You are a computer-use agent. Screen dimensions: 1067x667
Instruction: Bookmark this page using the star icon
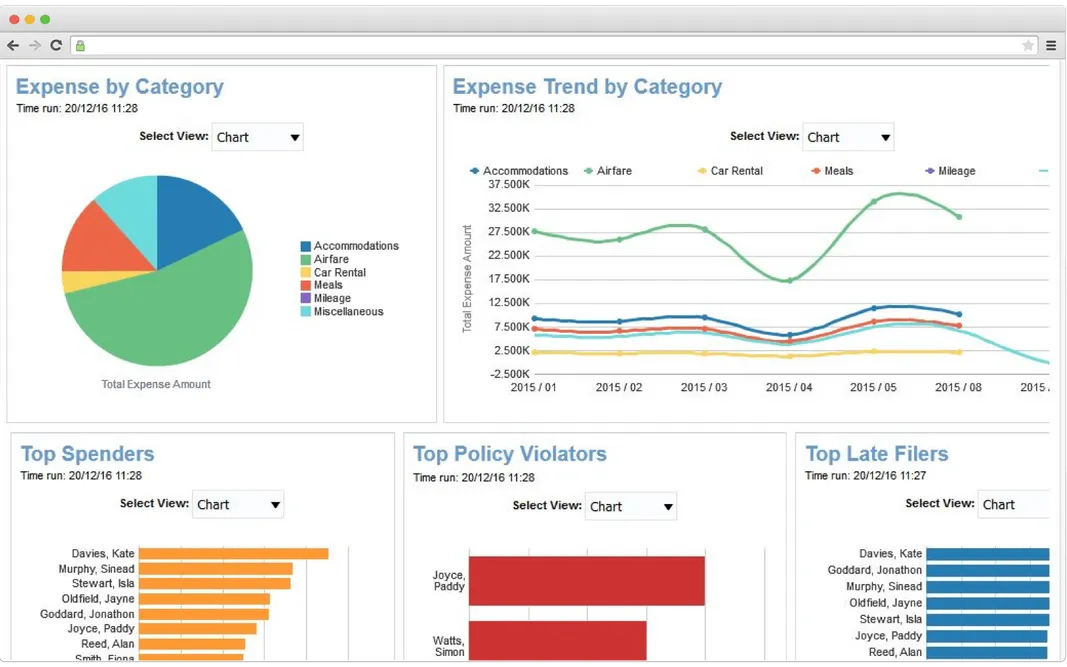(x=1029, y=45)
